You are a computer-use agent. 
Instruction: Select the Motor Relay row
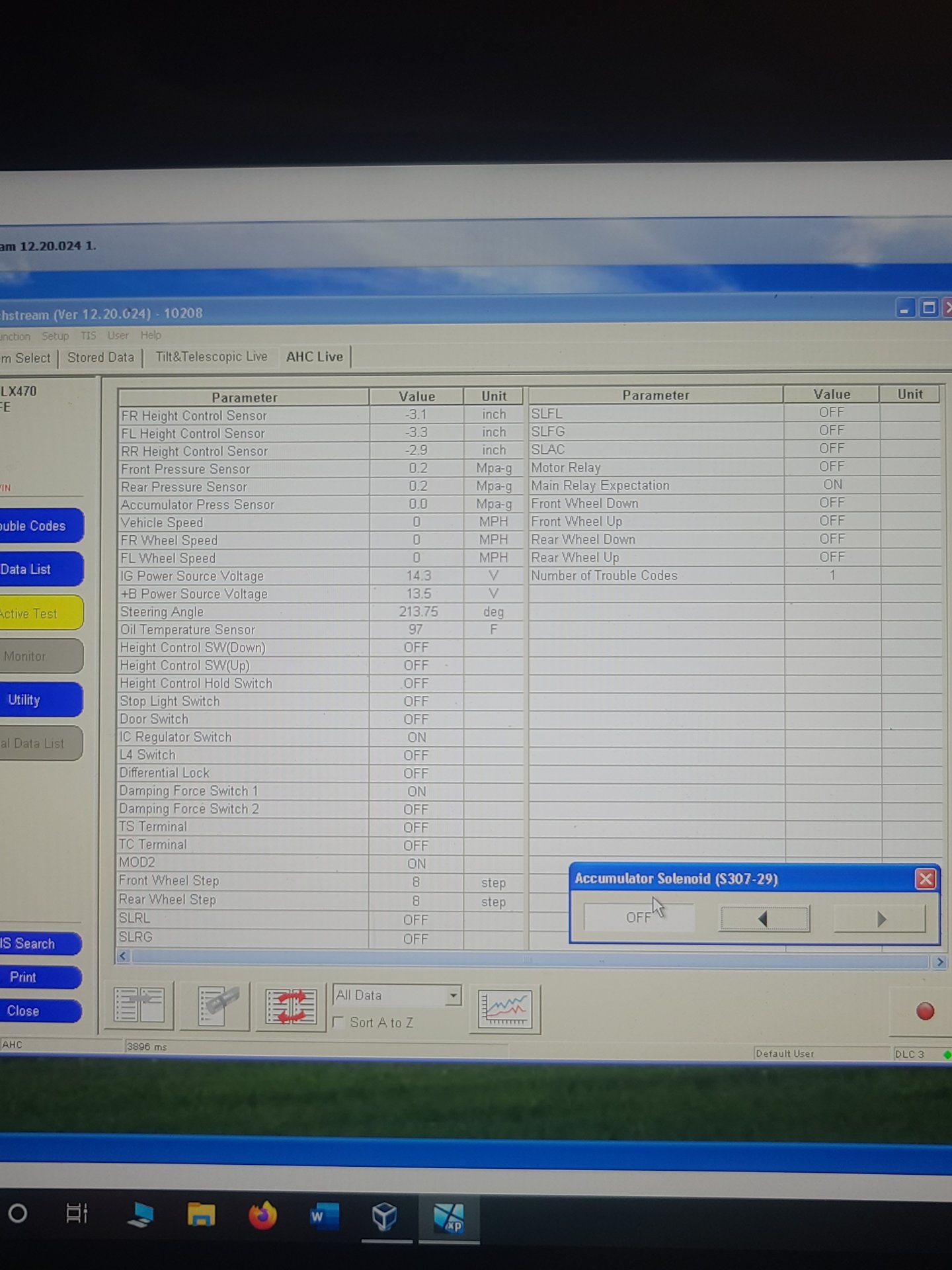[x=735, y=467]
